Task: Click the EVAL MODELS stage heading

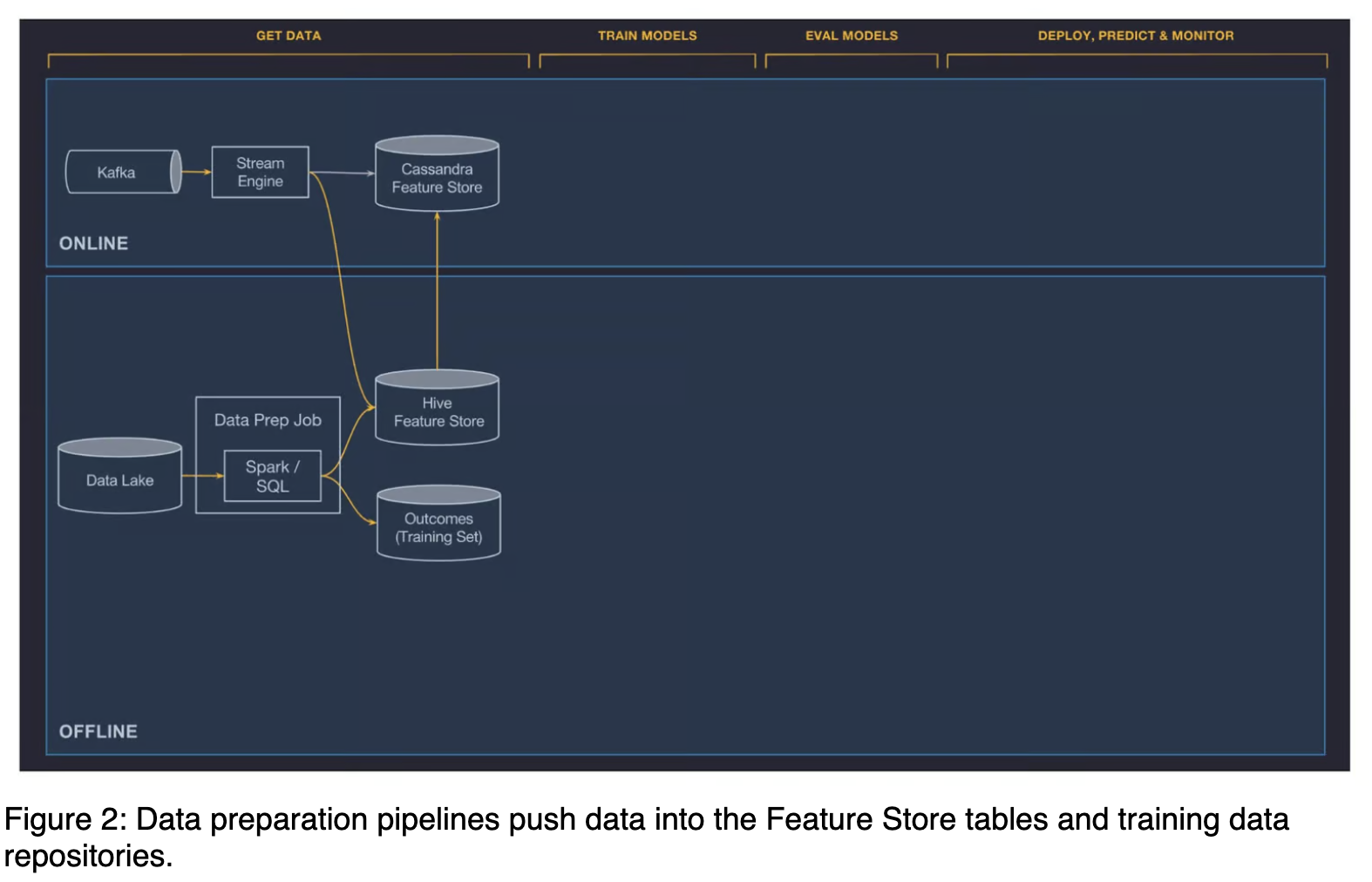Action: [851, 36]
